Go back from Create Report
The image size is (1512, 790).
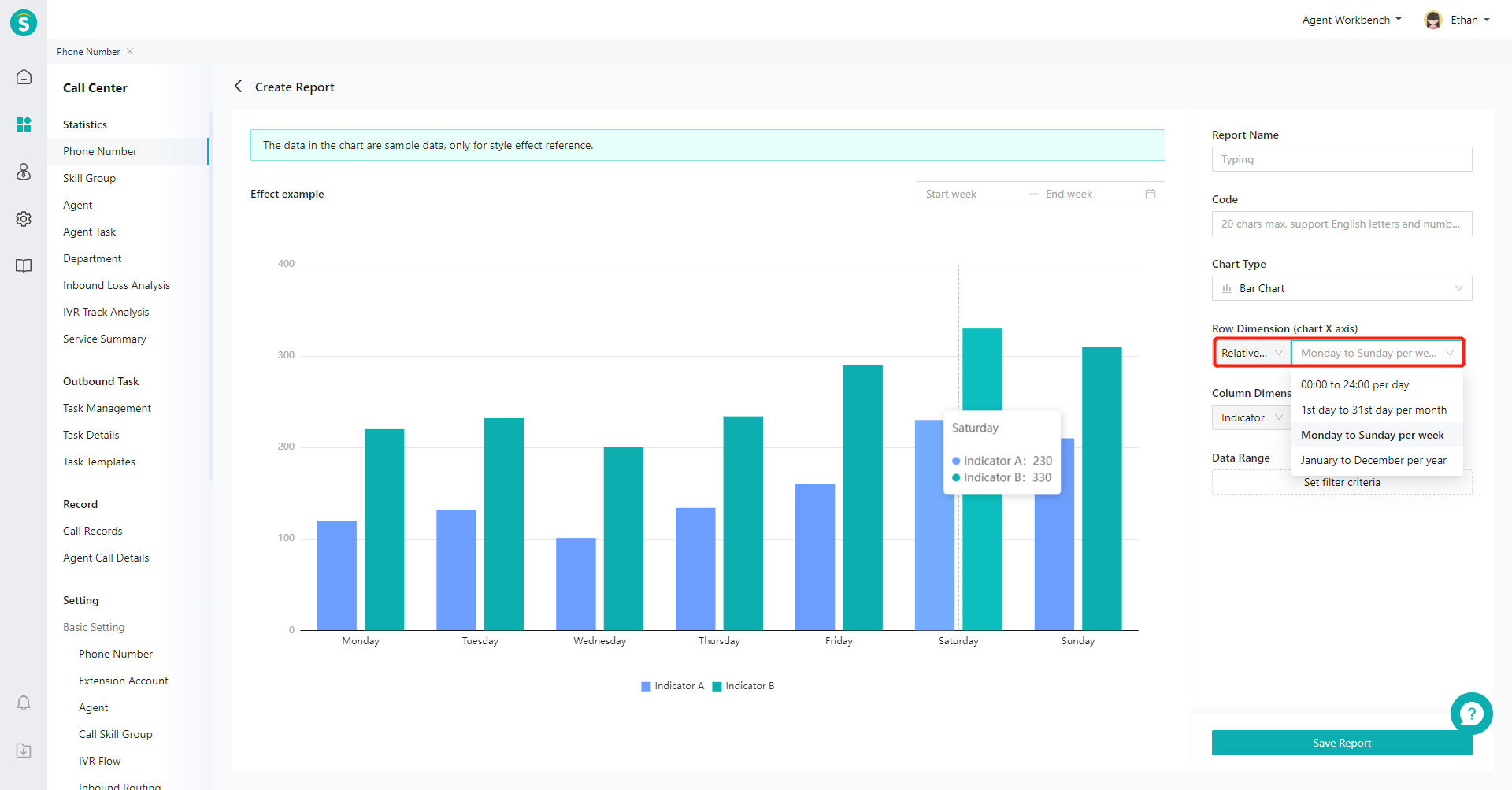click(x=238, y=86)
